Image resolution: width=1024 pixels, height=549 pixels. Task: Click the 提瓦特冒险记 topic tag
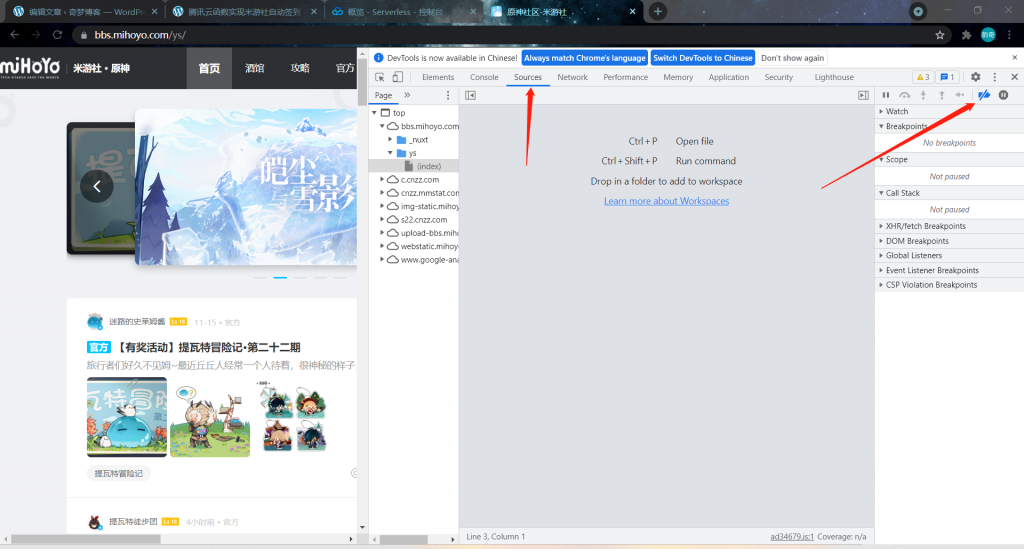click(118, 473)
